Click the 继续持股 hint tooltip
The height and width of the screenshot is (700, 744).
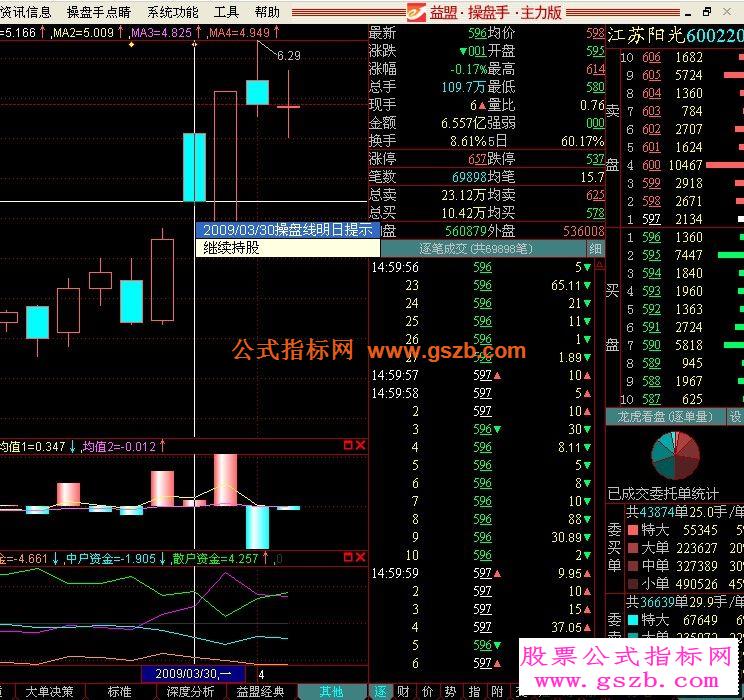click(x=288, y=248)
